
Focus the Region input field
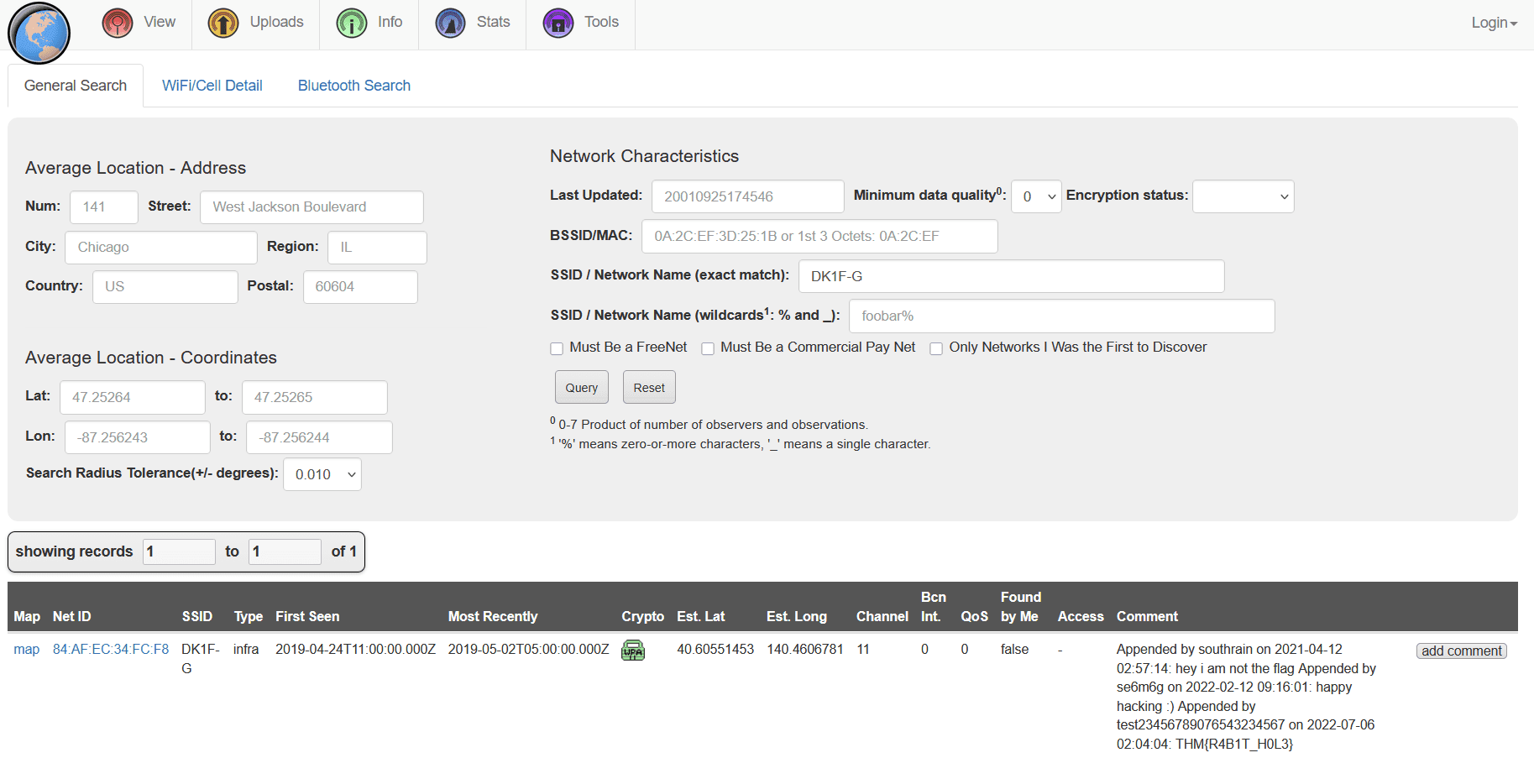(377, 248)
